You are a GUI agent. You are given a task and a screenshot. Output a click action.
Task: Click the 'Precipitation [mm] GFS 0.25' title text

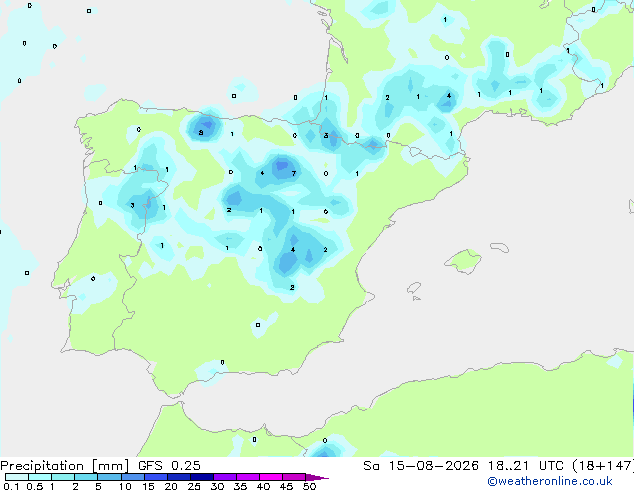coord(100,466)
